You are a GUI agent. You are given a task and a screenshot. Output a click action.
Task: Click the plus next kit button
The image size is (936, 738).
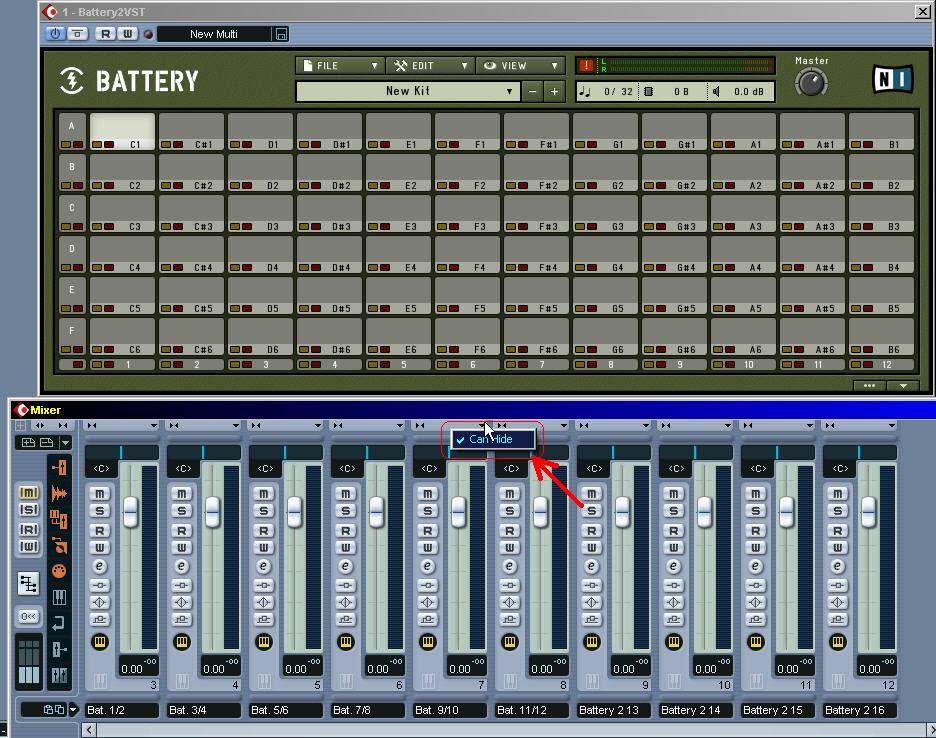(x=555, y=91)
